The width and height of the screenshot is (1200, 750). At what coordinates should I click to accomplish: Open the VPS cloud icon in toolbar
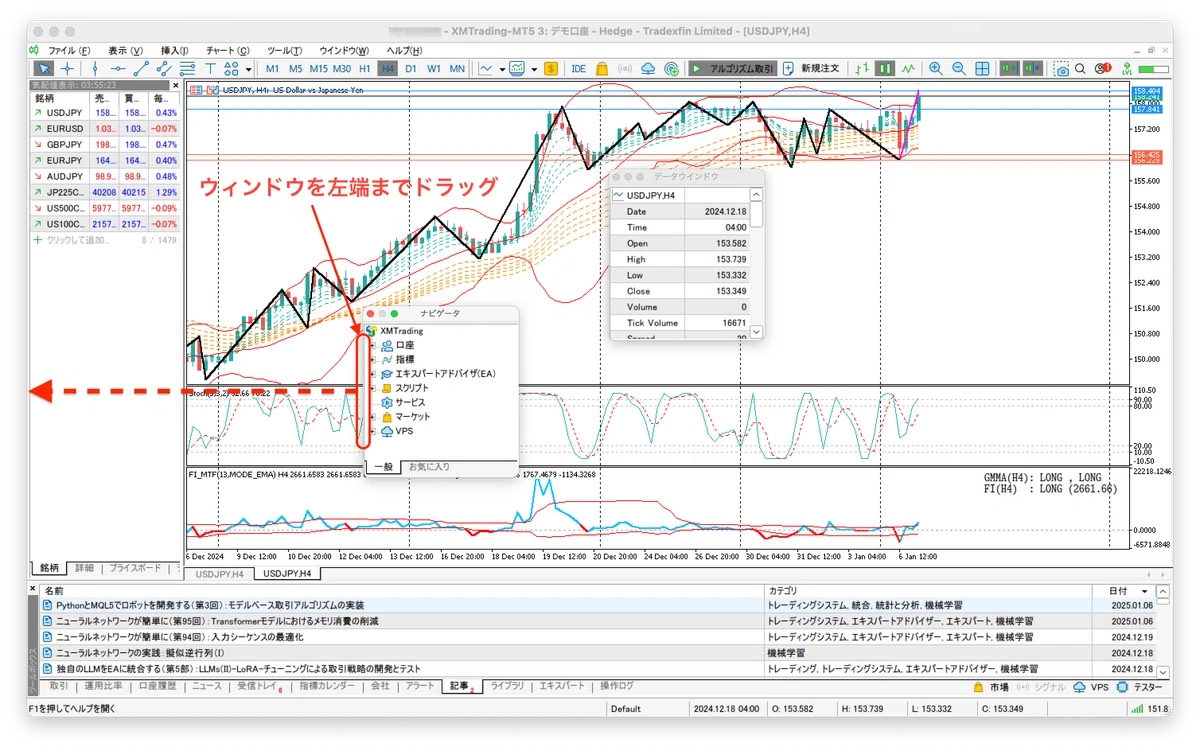coord(648,69)
